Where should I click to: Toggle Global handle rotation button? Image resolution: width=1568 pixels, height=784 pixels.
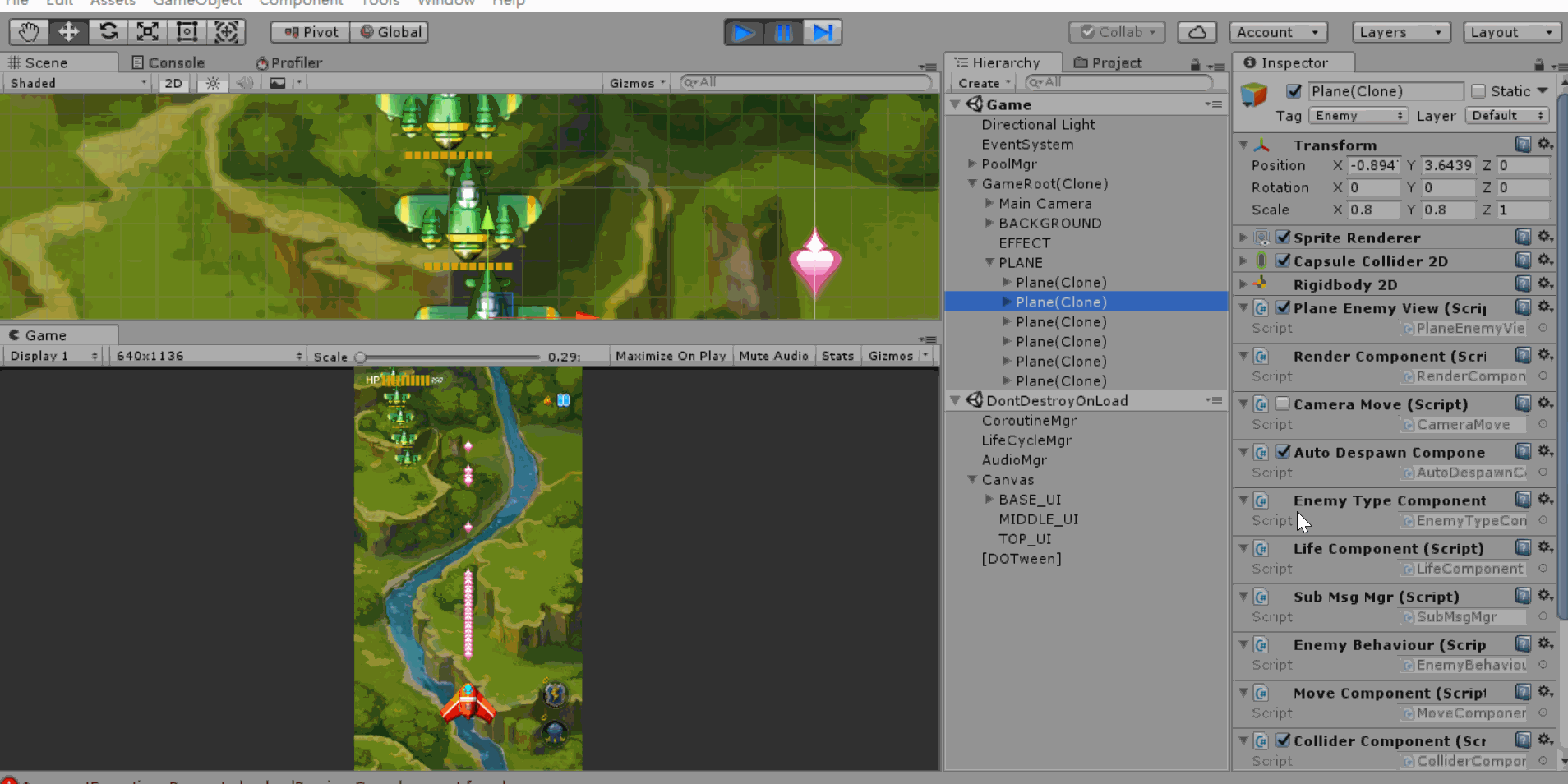[390, 32]
